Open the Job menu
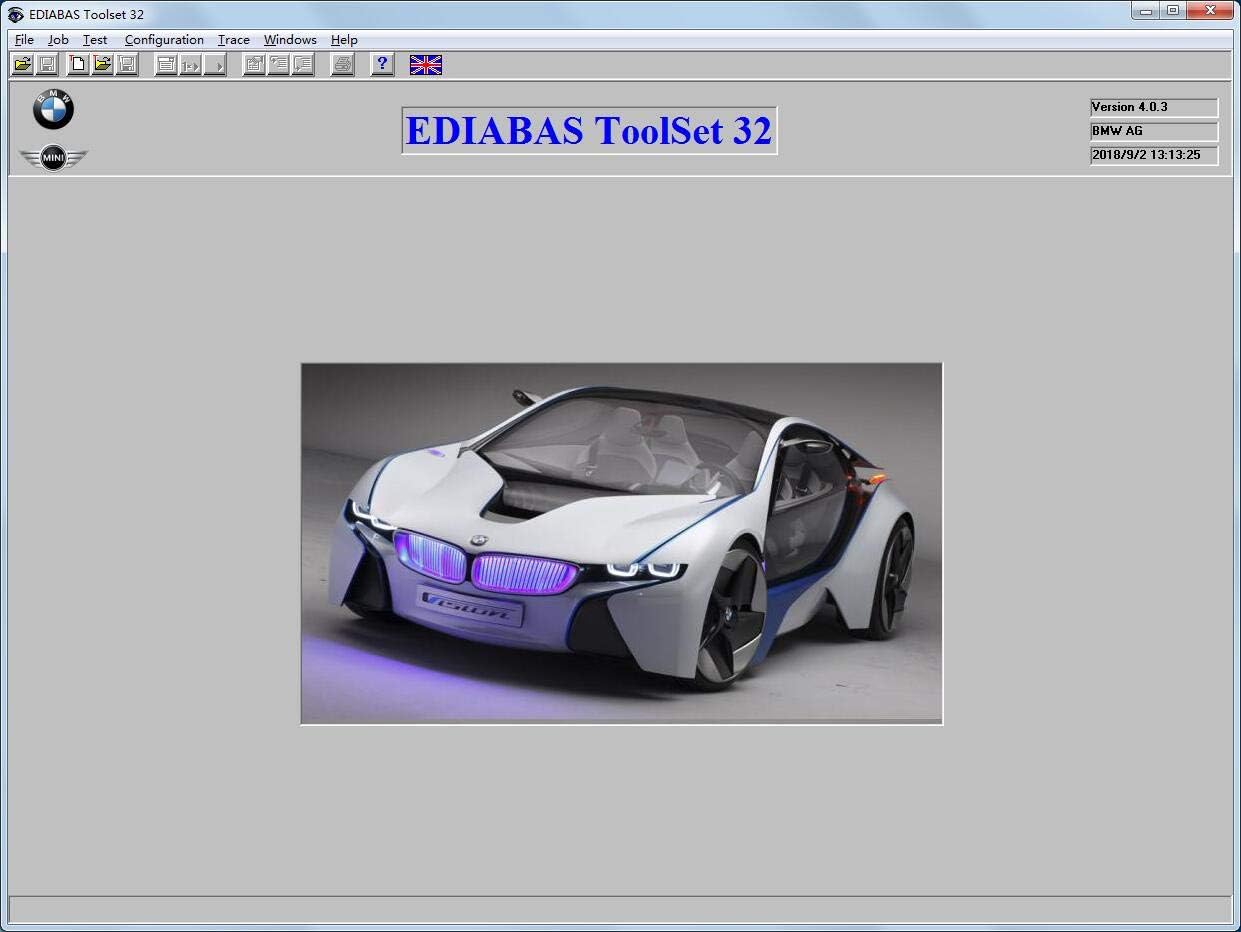Viewport: 1241px width, 932px height. 58,40
